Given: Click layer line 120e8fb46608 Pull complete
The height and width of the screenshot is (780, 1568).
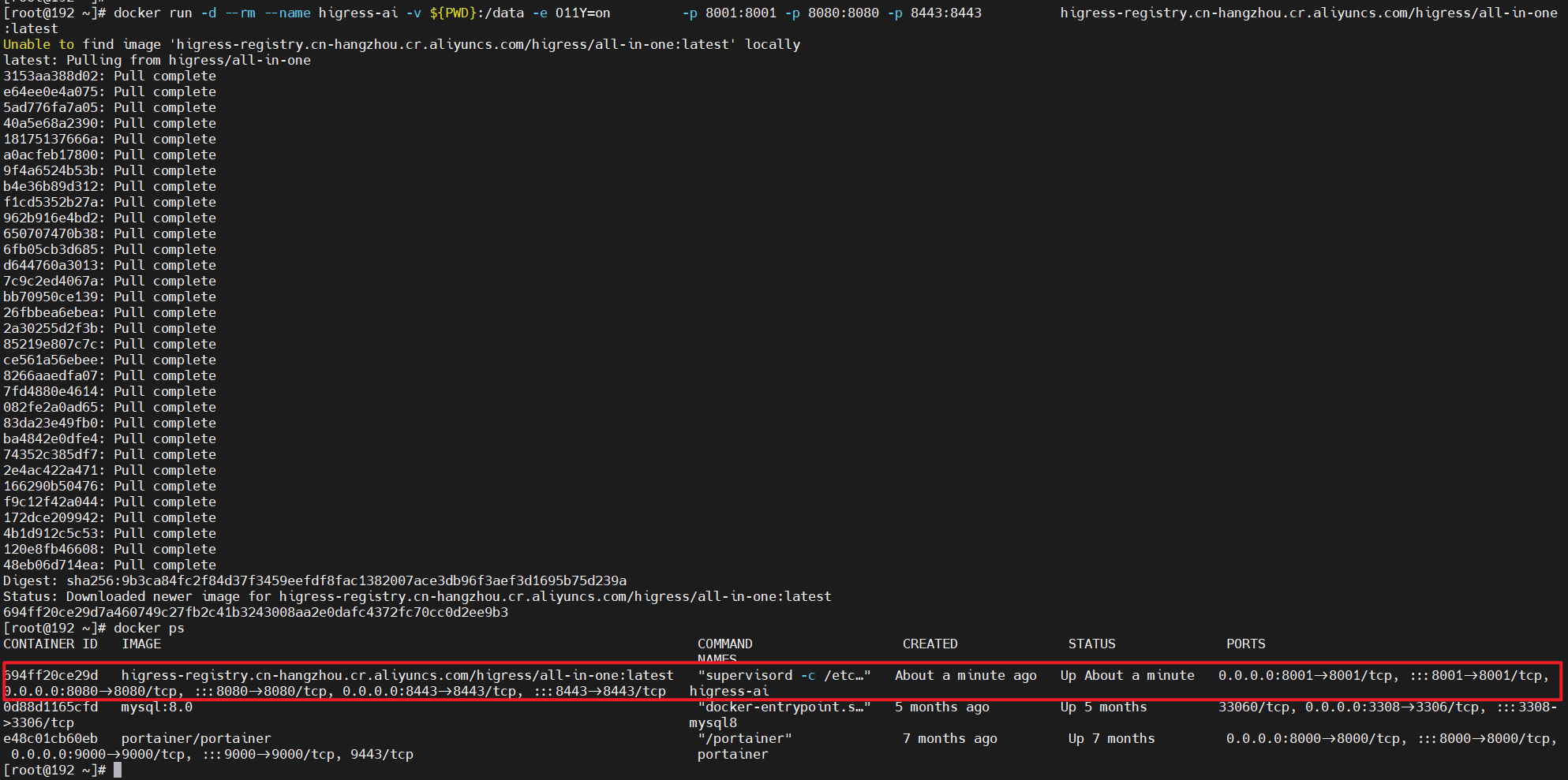Looking at the screenshot, I should point(110,549).
